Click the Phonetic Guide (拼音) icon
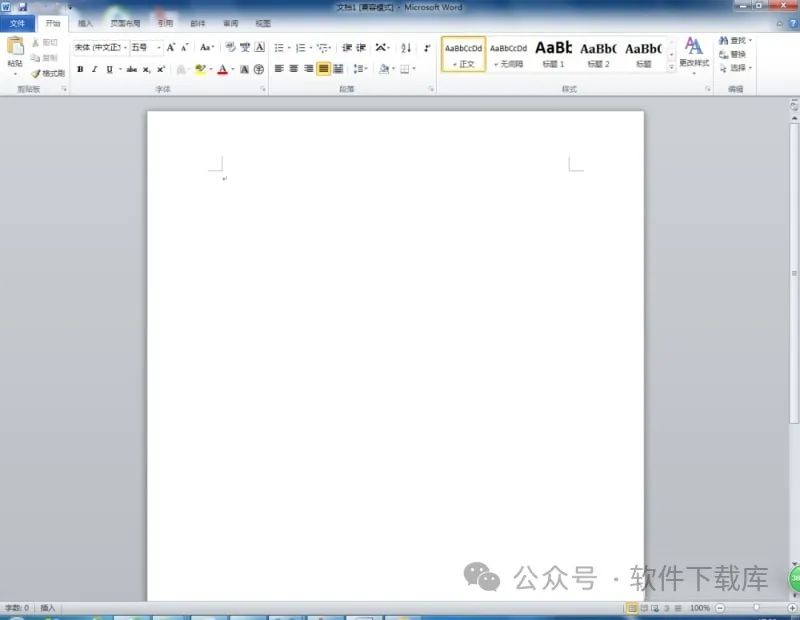Screen dimensions: 800x620 pyautogui.click(x=245, y=47)
